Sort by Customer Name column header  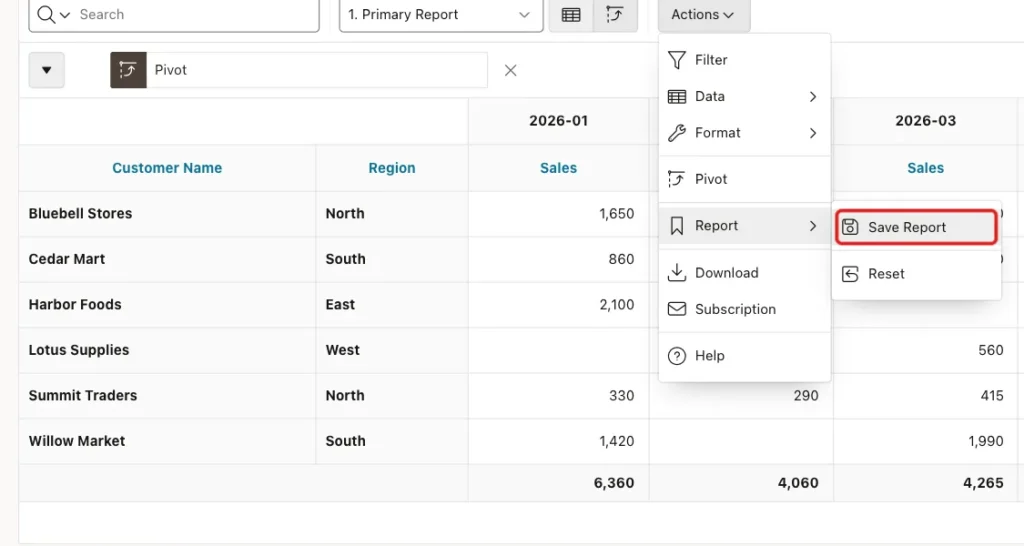click(167, 168)
